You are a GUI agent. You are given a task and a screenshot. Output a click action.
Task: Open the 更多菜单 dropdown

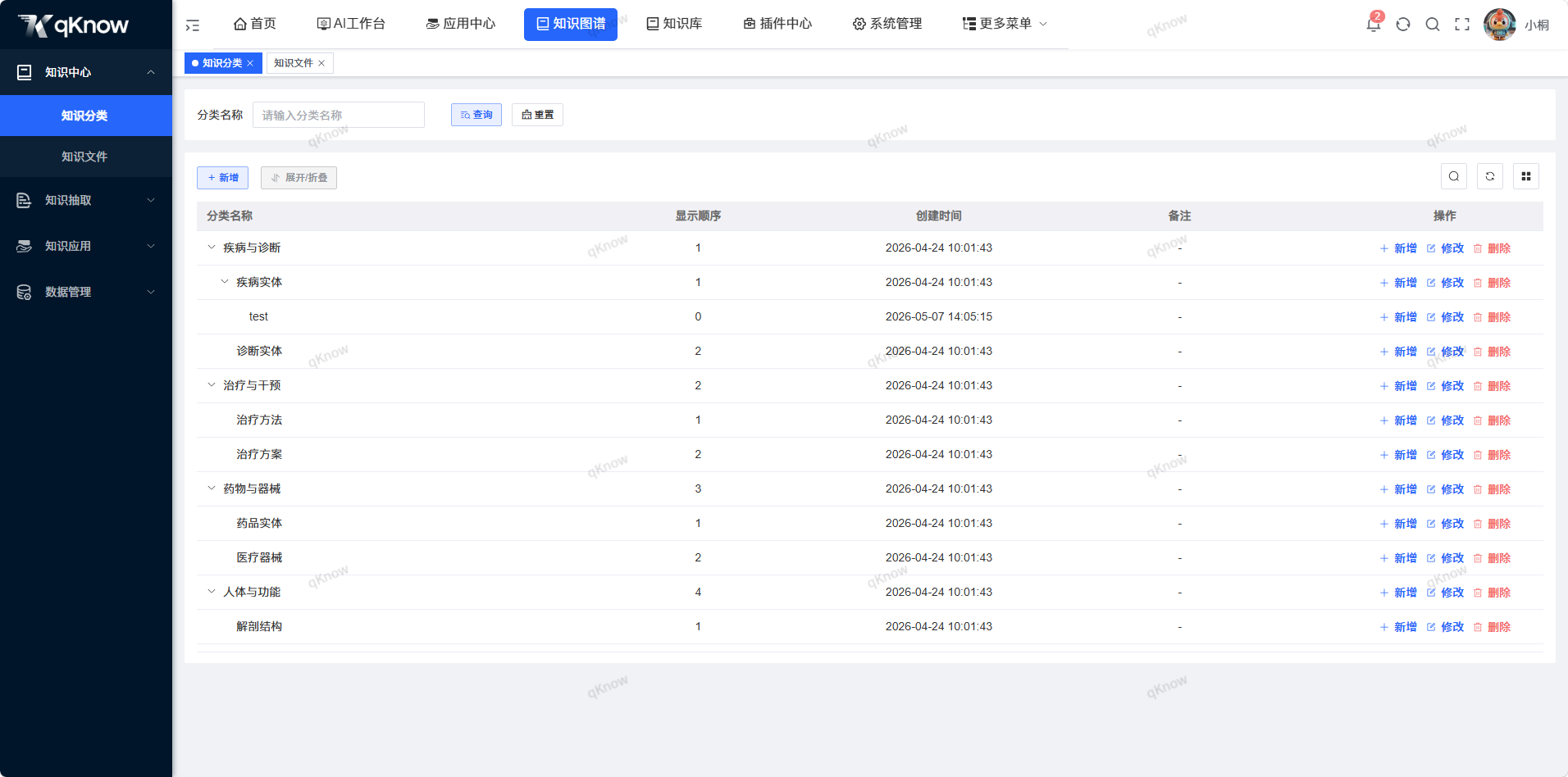click(x=1005, y=24)
